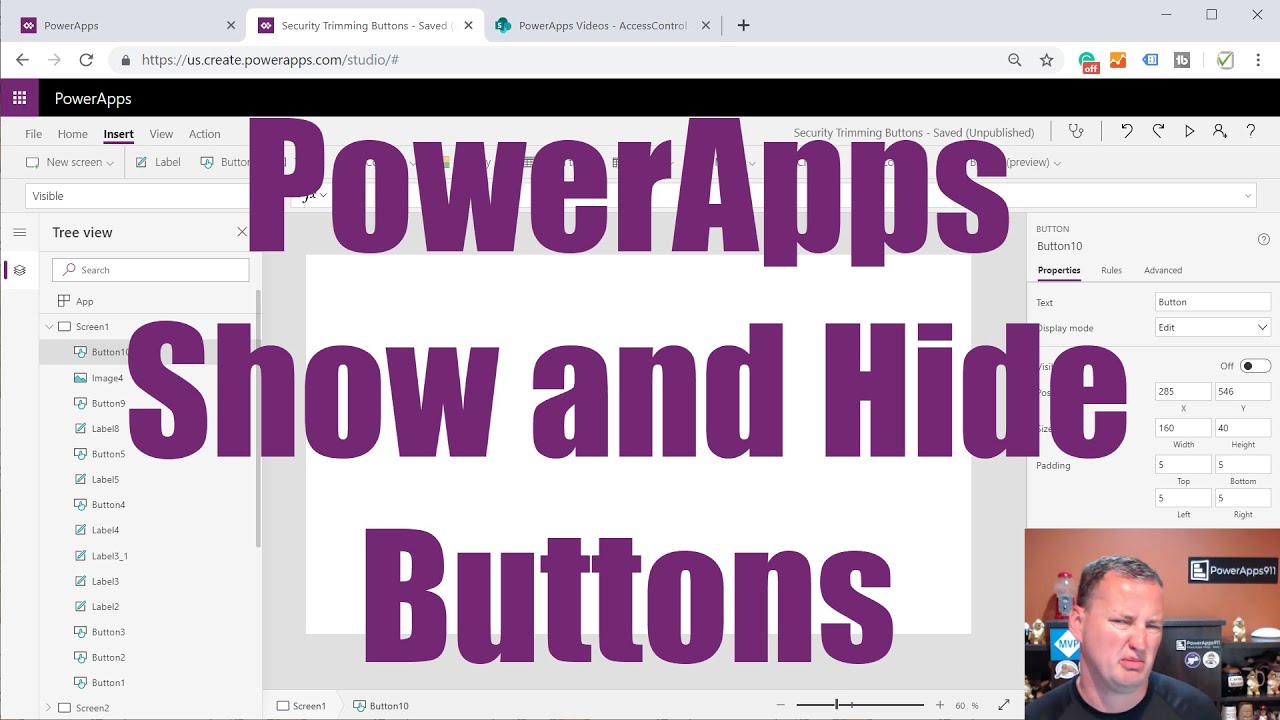1280x720 pixels.
Task: Switch to the Advanced tab
Action: 1163,270
